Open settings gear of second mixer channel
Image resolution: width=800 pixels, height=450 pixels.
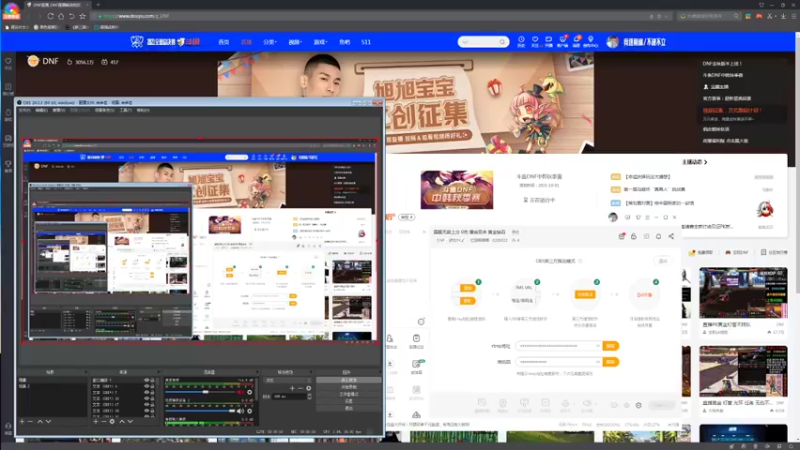click(x=249, y=411)
